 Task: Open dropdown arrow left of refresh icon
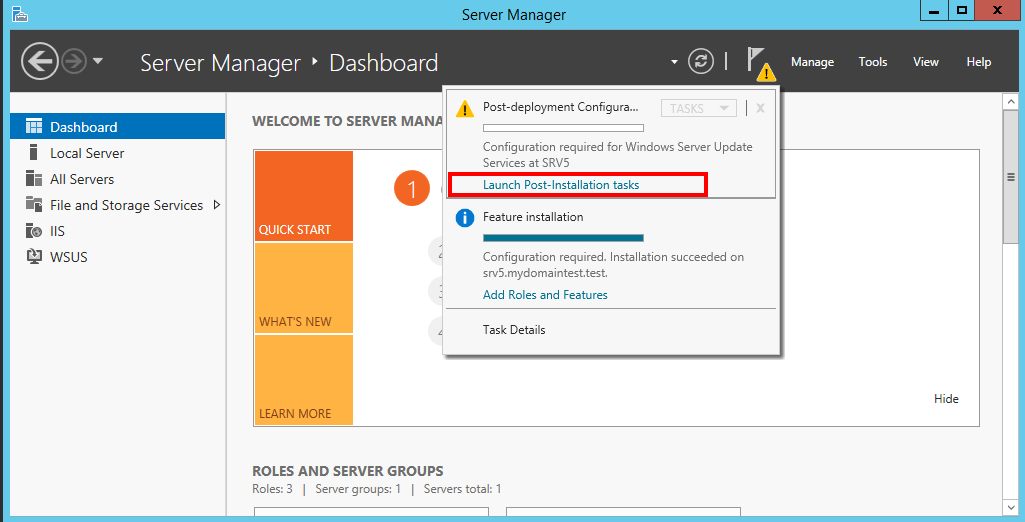(x=674, y=62)
